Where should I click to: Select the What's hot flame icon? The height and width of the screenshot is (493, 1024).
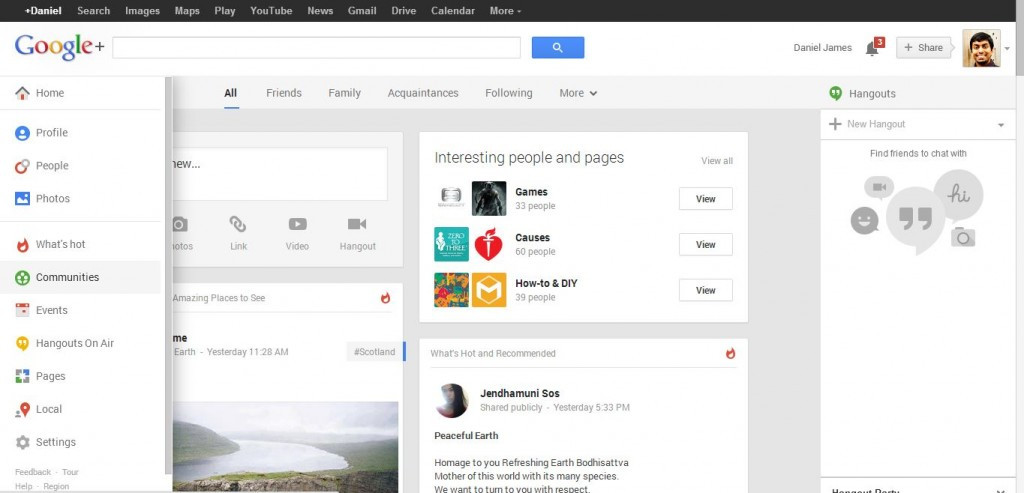(x=23, y=245)
